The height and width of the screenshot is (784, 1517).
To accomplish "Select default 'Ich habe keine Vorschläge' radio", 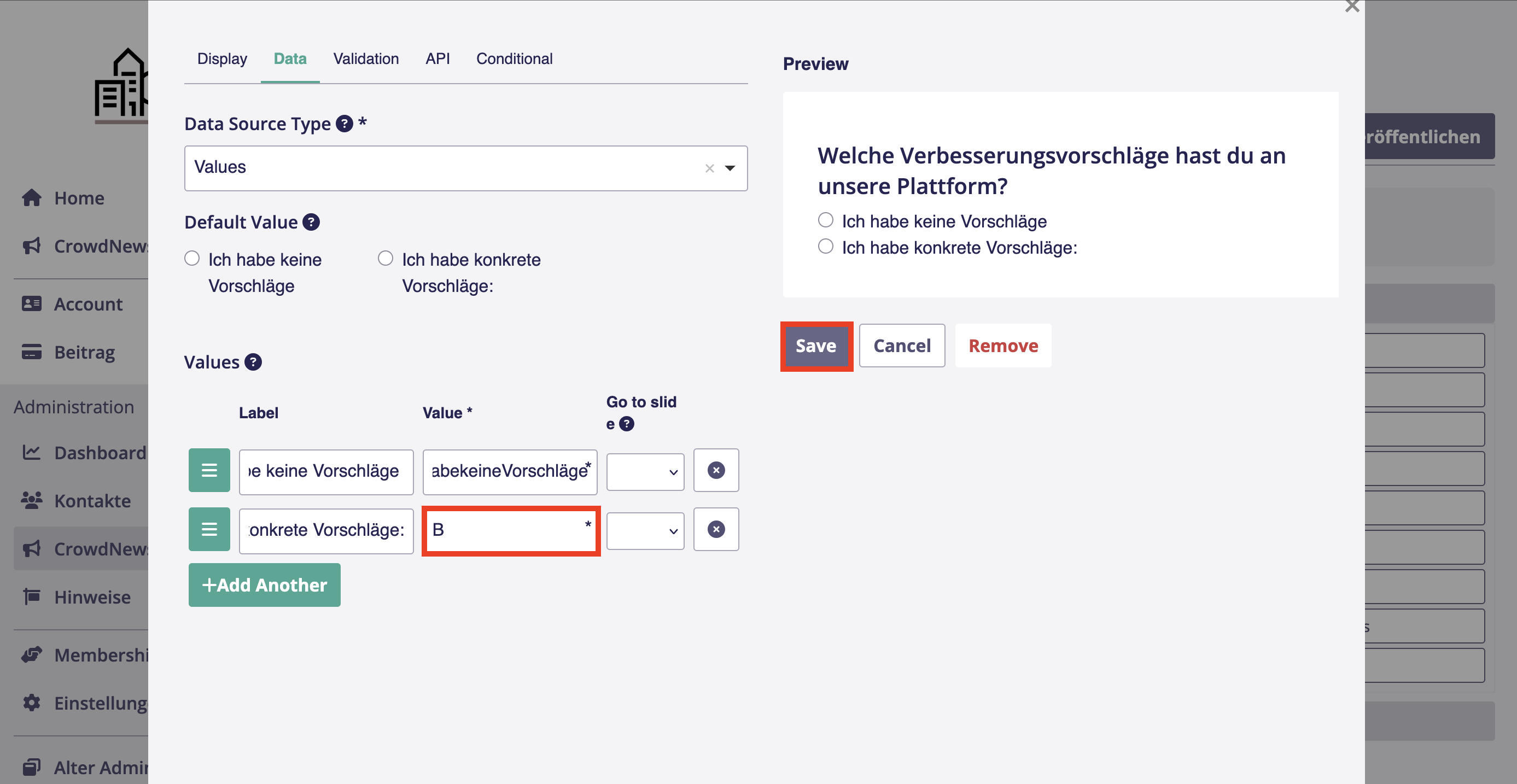I will 192,259.
